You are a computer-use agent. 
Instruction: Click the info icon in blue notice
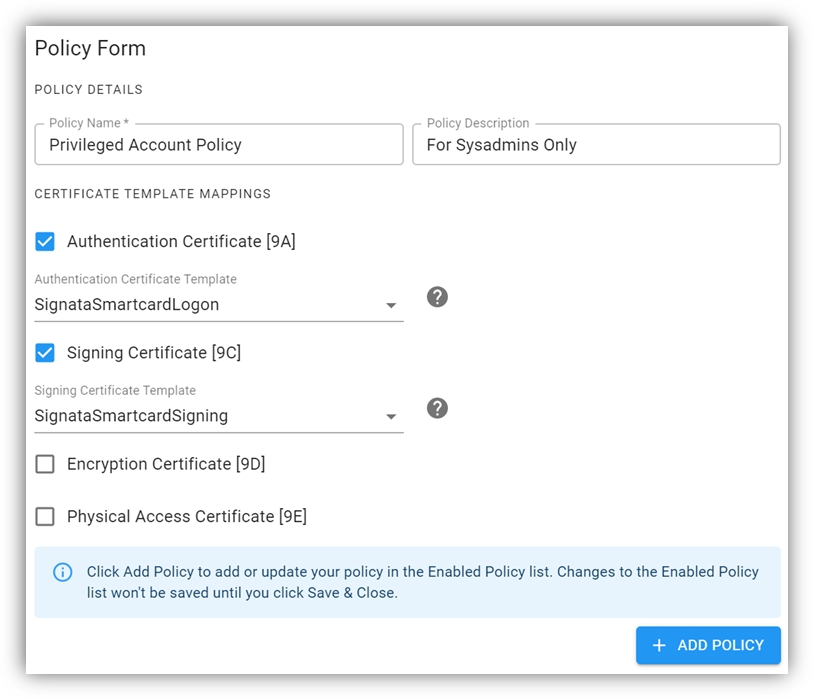63,572
